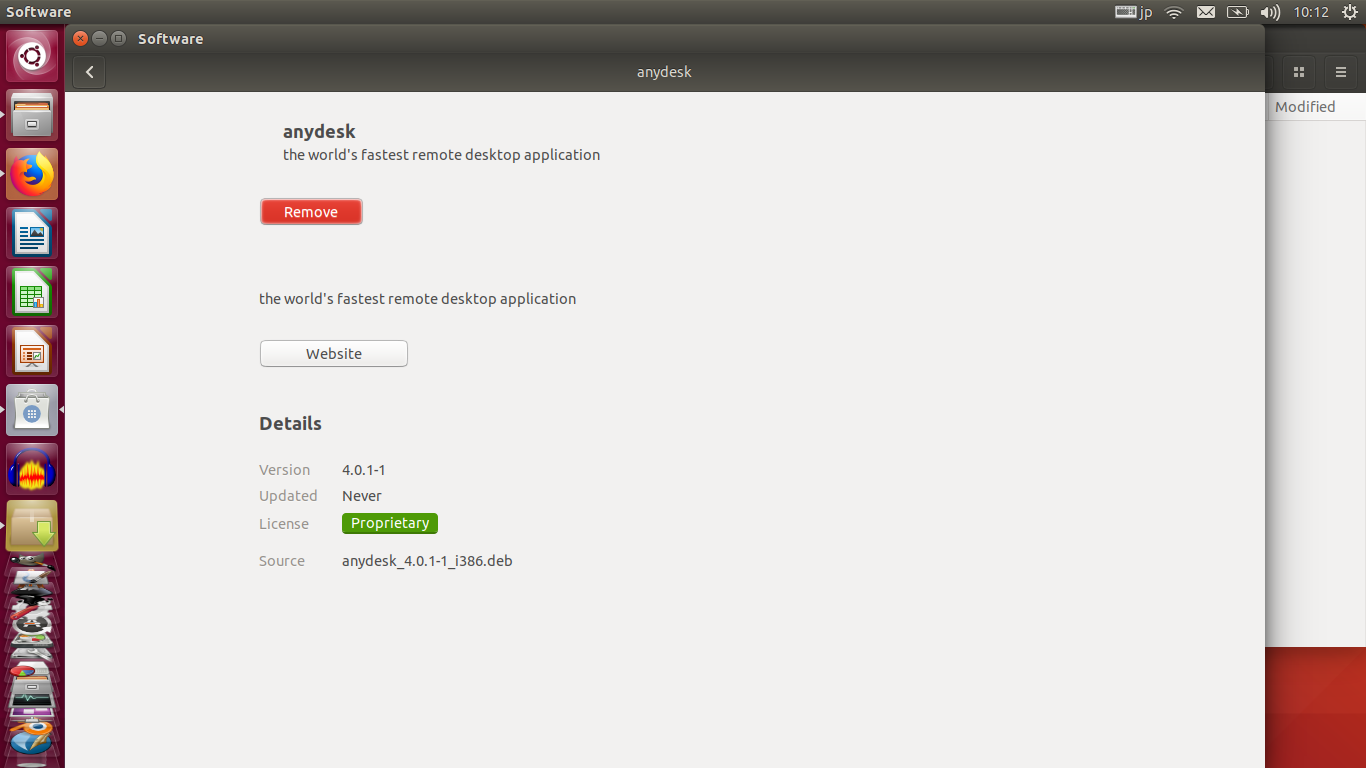Open the power session gear menu
The width and height of the screenshot is (1366, 768).
click(x=1350, y=12)
